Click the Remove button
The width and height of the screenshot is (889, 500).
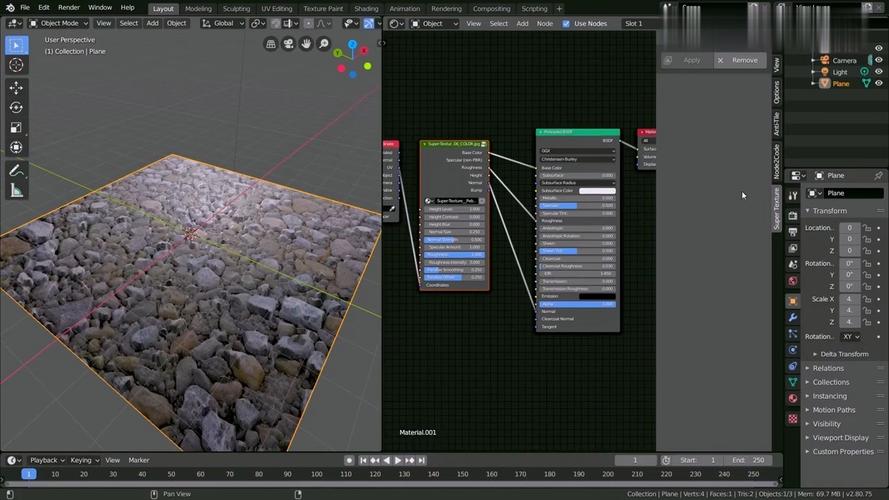coord(740,60)
